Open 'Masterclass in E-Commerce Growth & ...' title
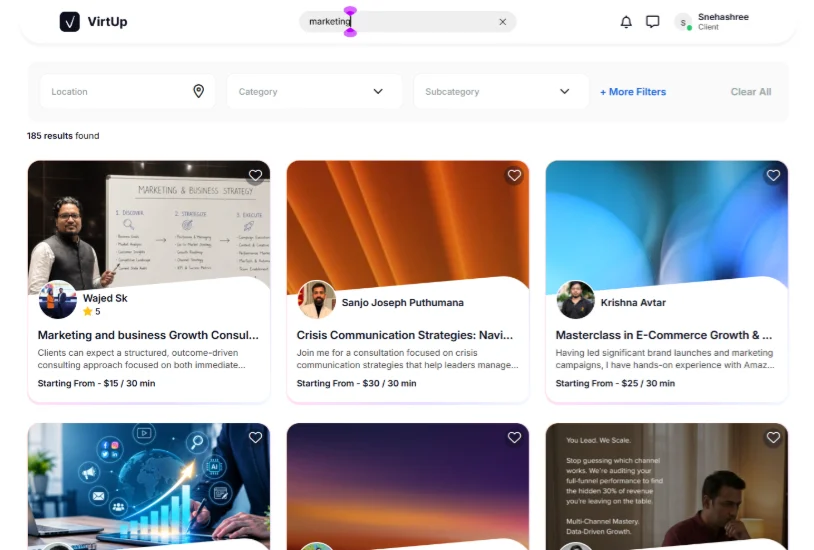Viewport: 814px width, 550px height. pyautogui.click(x=663, y=335)
